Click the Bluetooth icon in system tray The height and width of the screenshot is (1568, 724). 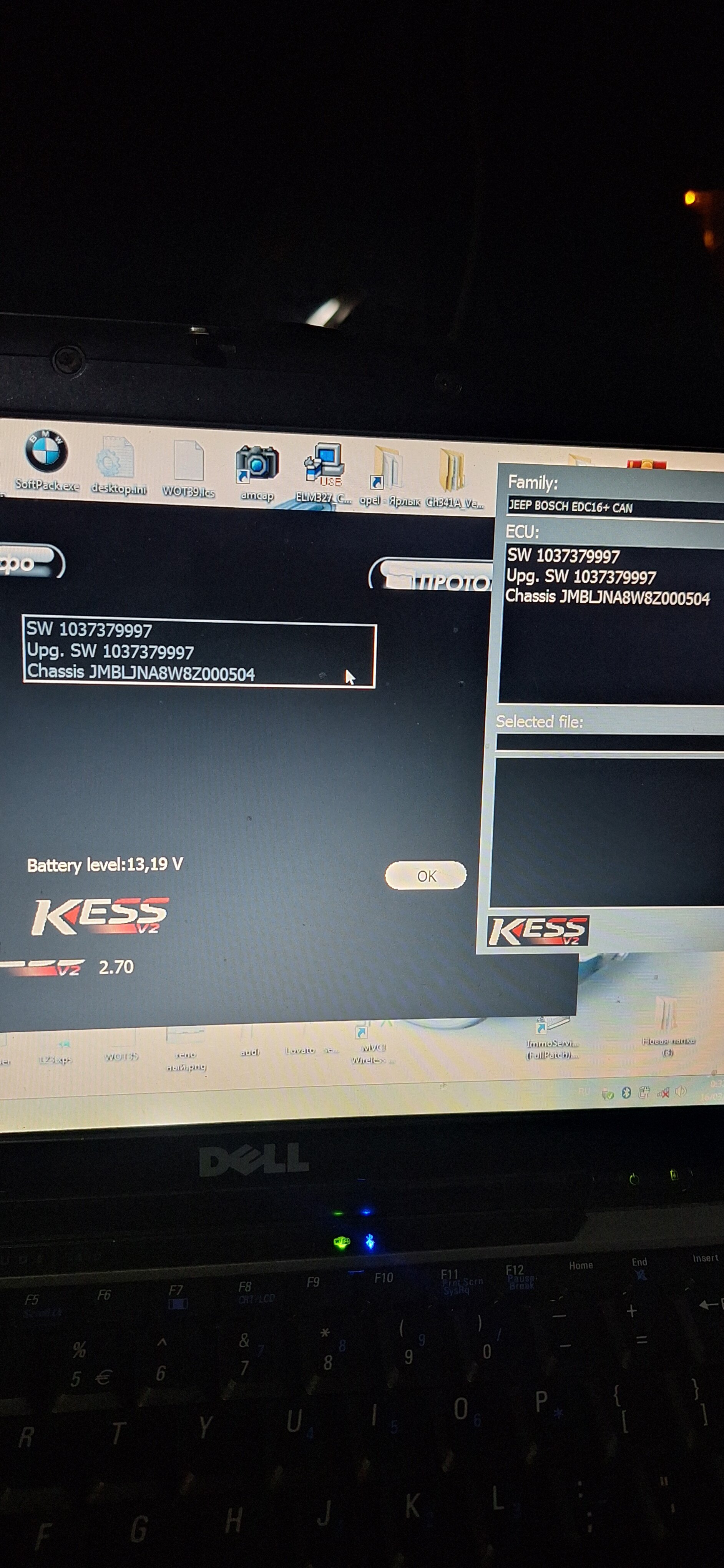coord(626,1093)
